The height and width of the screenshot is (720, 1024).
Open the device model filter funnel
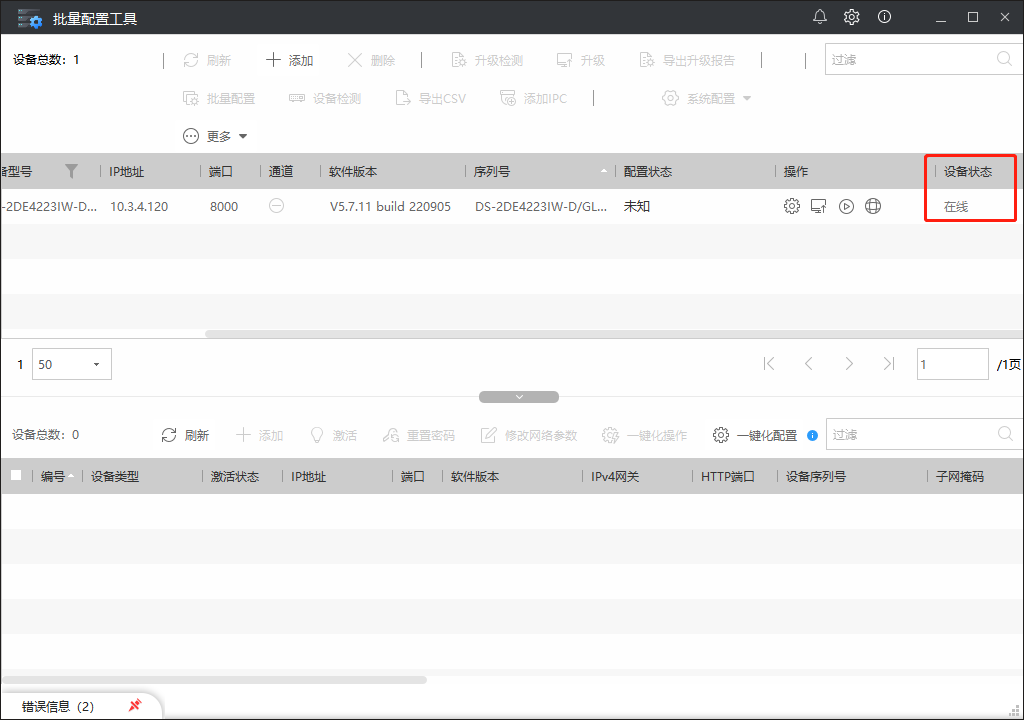72,171
